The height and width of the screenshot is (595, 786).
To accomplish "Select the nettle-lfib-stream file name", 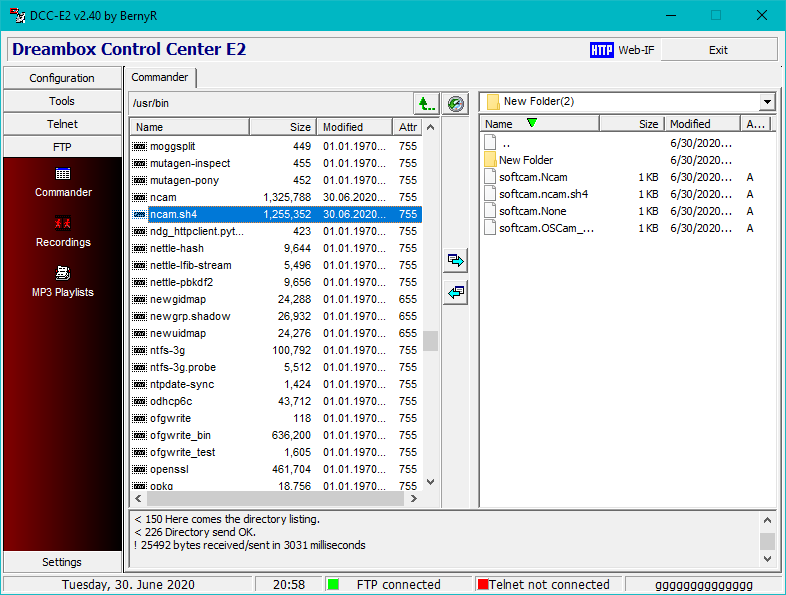I will pyautogui.click(x=190, y=266).
